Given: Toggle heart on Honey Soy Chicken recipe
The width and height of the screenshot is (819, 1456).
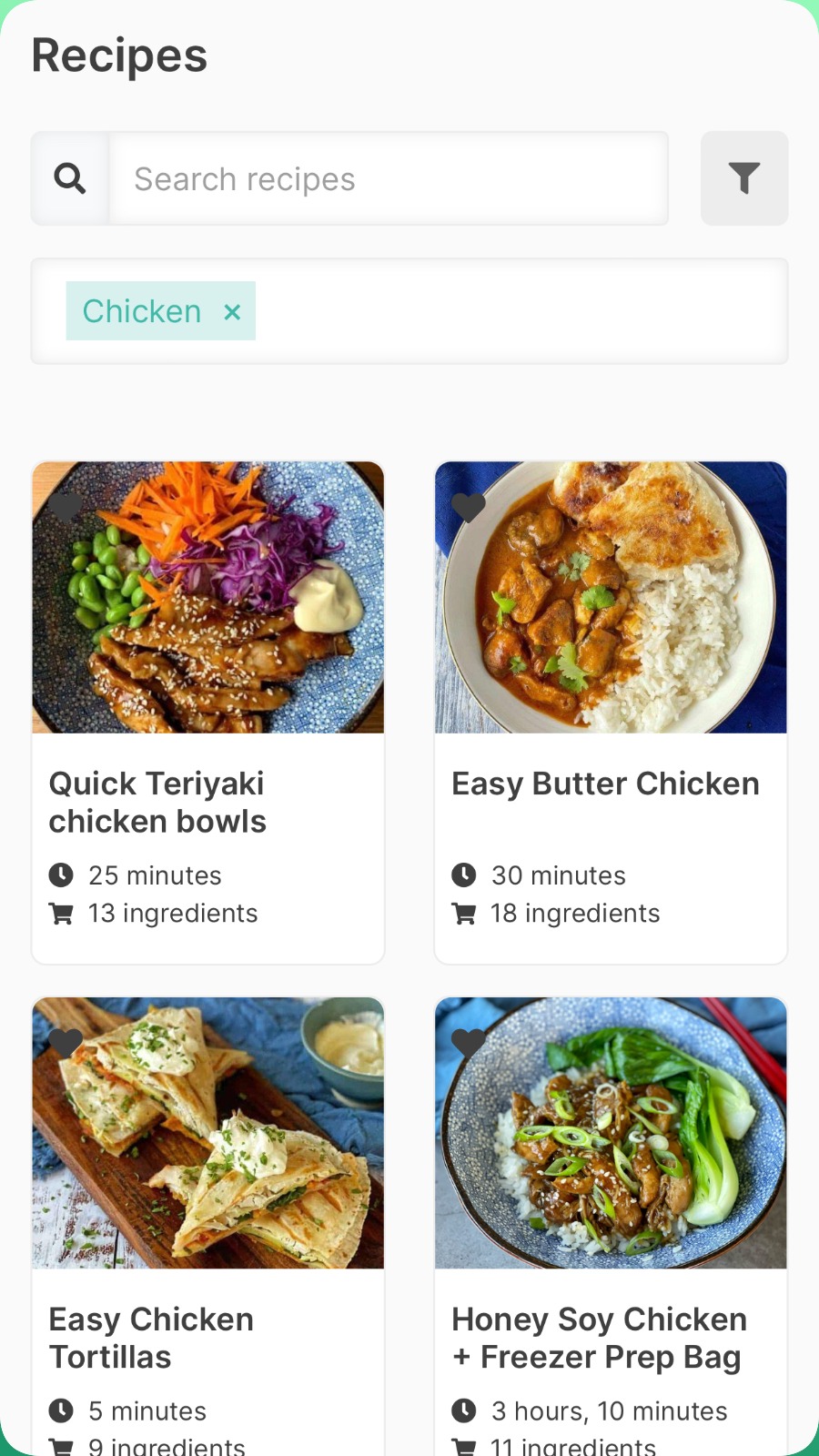Looking at the screenshot, I should pyautogui.click(x=469, y=1042).
